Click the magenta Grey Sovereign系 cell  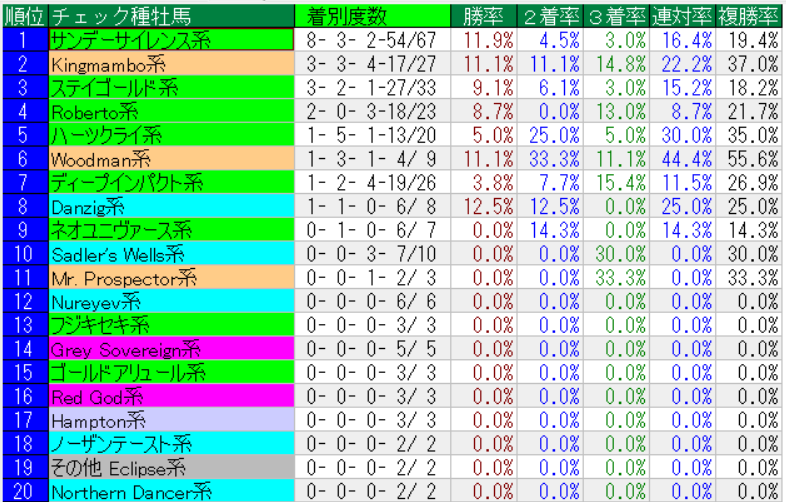pos(171,349)
